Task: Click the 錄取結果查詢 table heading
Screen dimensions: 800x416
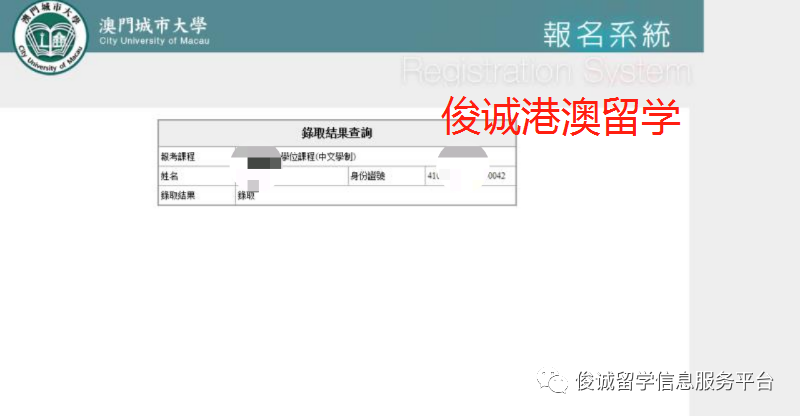Action: tap(337, 133)
